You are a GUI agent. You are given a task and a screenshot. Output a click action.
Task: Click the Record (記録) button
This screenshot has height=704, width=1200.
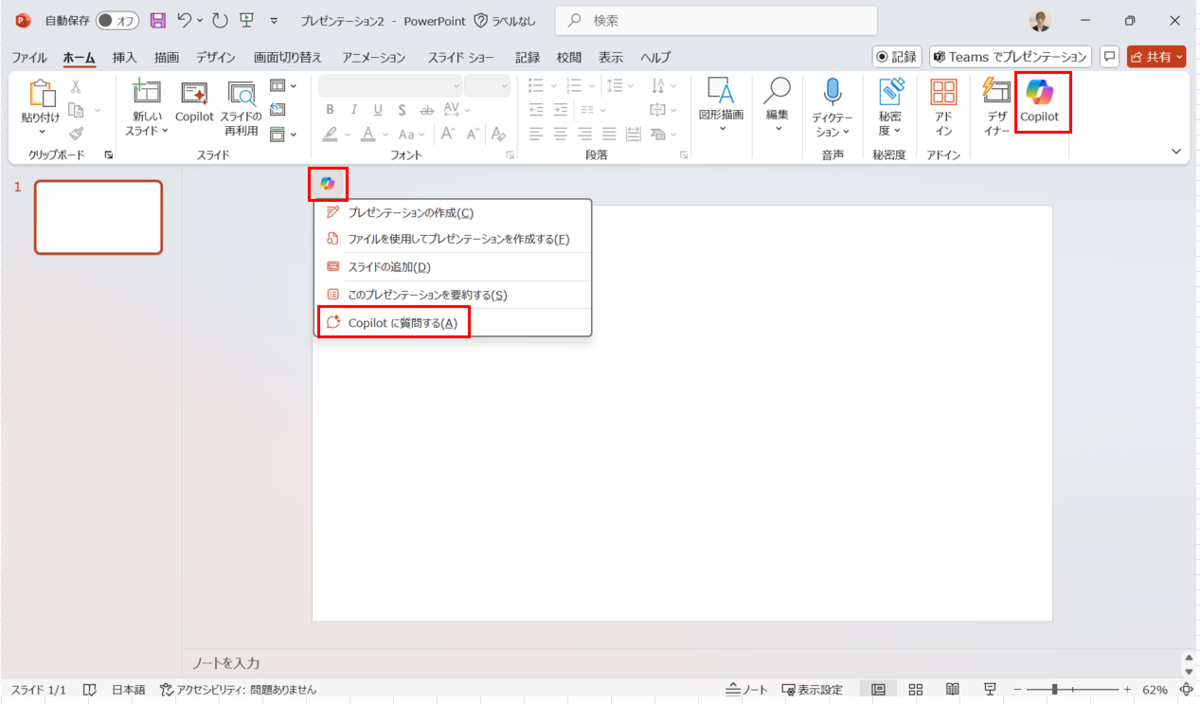(896, 57)
